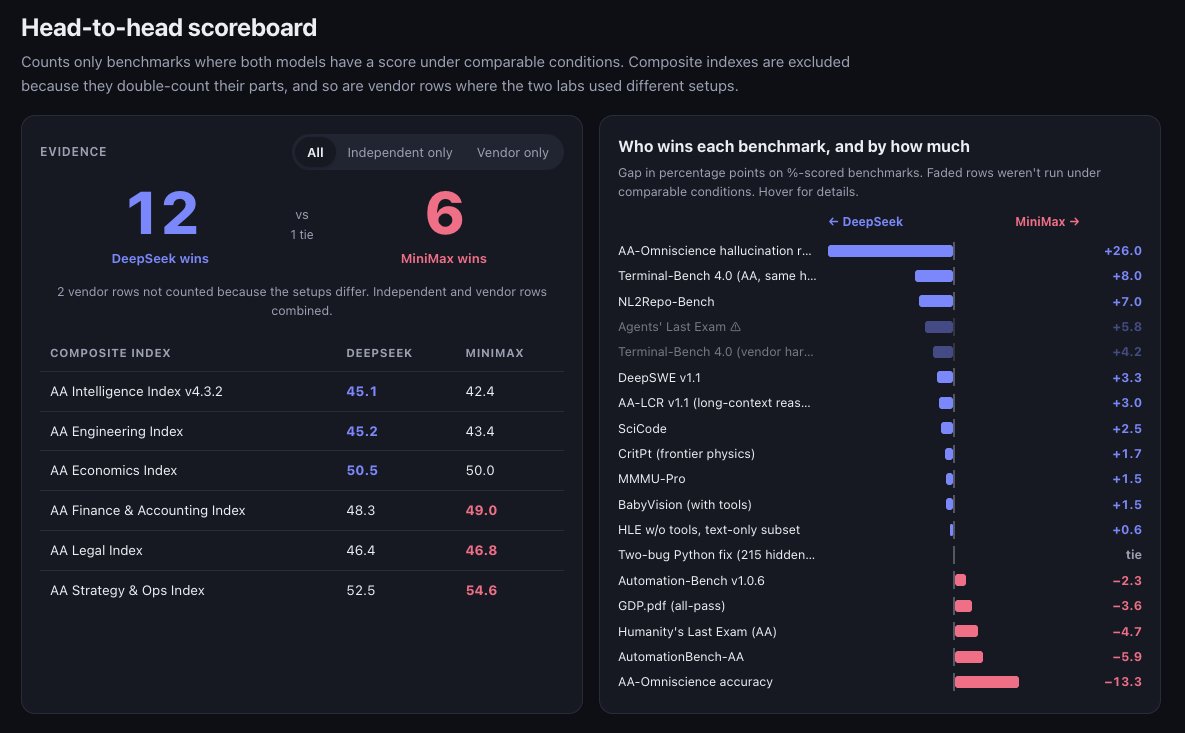The height and width of the screenshot is (733, 1185).
Task: Click the "MiniMax →" chart axis label
Action: click(x=1047, y=221)
